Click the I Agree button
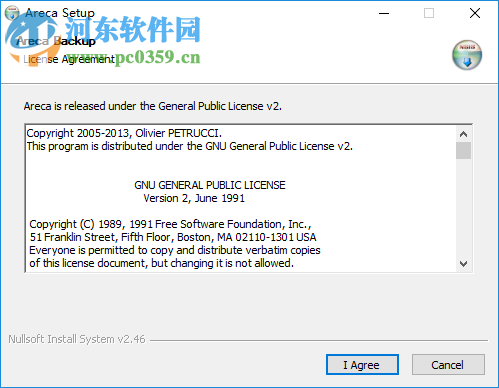This screenshot has height=388, width=499. [x=362, y=364]
